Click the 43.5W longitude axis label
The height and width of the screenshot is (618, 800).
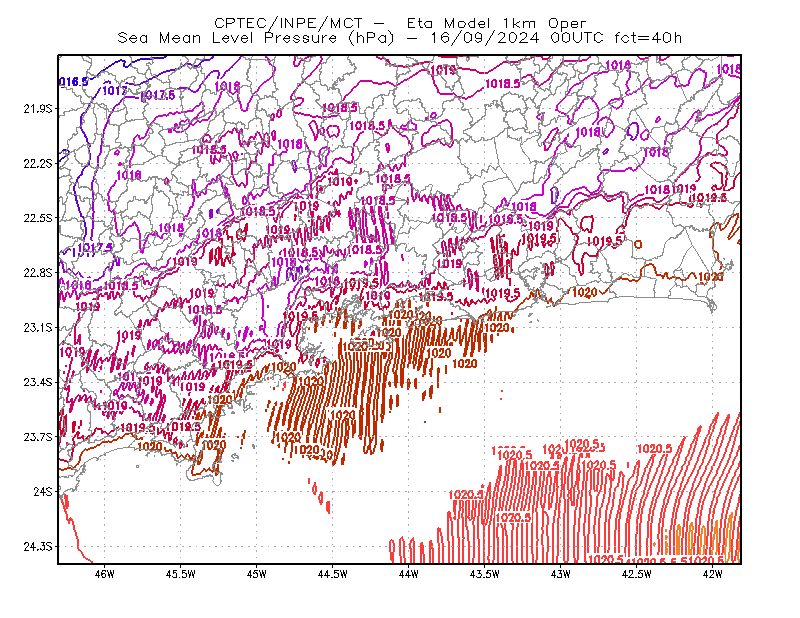pos(485,574)
